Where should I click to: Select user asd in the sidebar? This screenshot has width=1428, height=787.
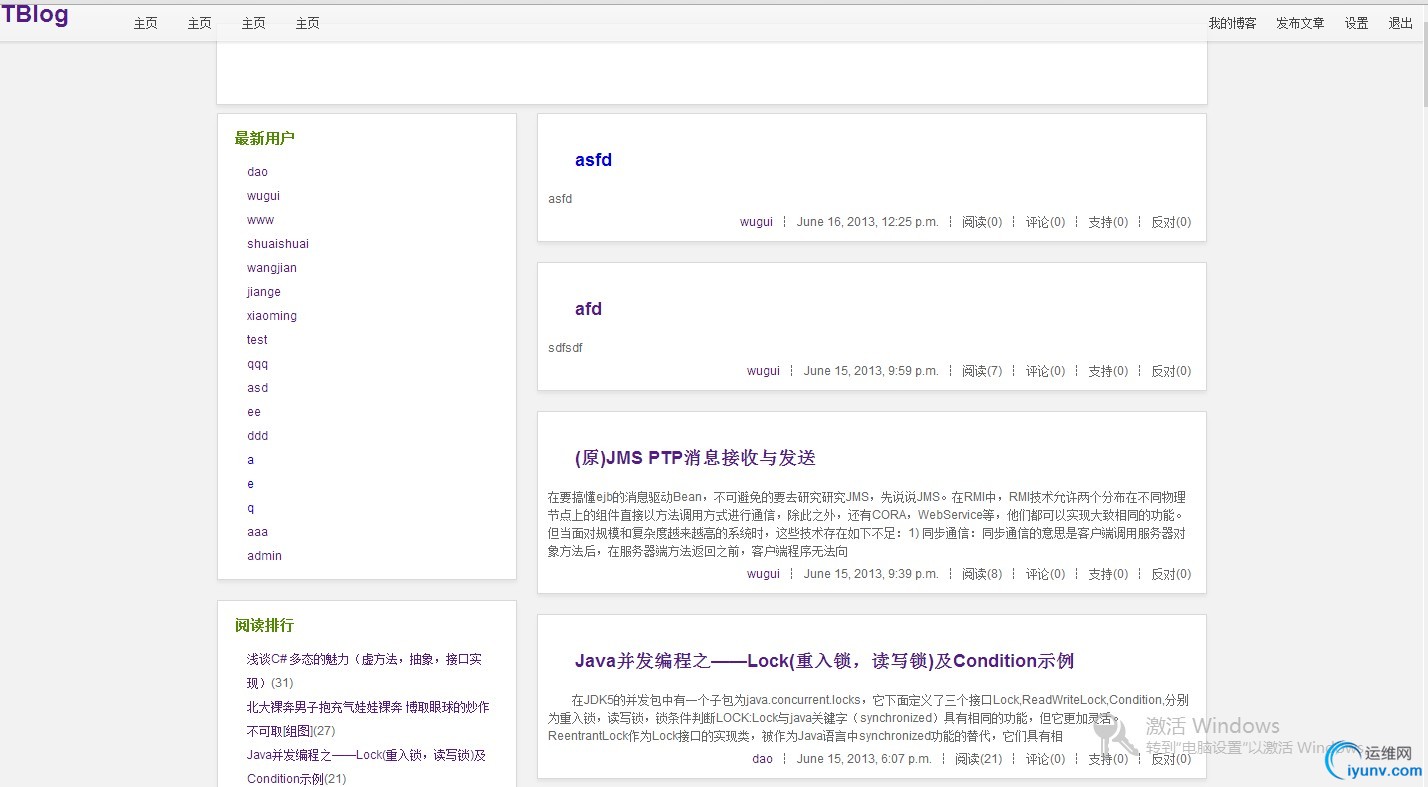(x=257, y=388)
